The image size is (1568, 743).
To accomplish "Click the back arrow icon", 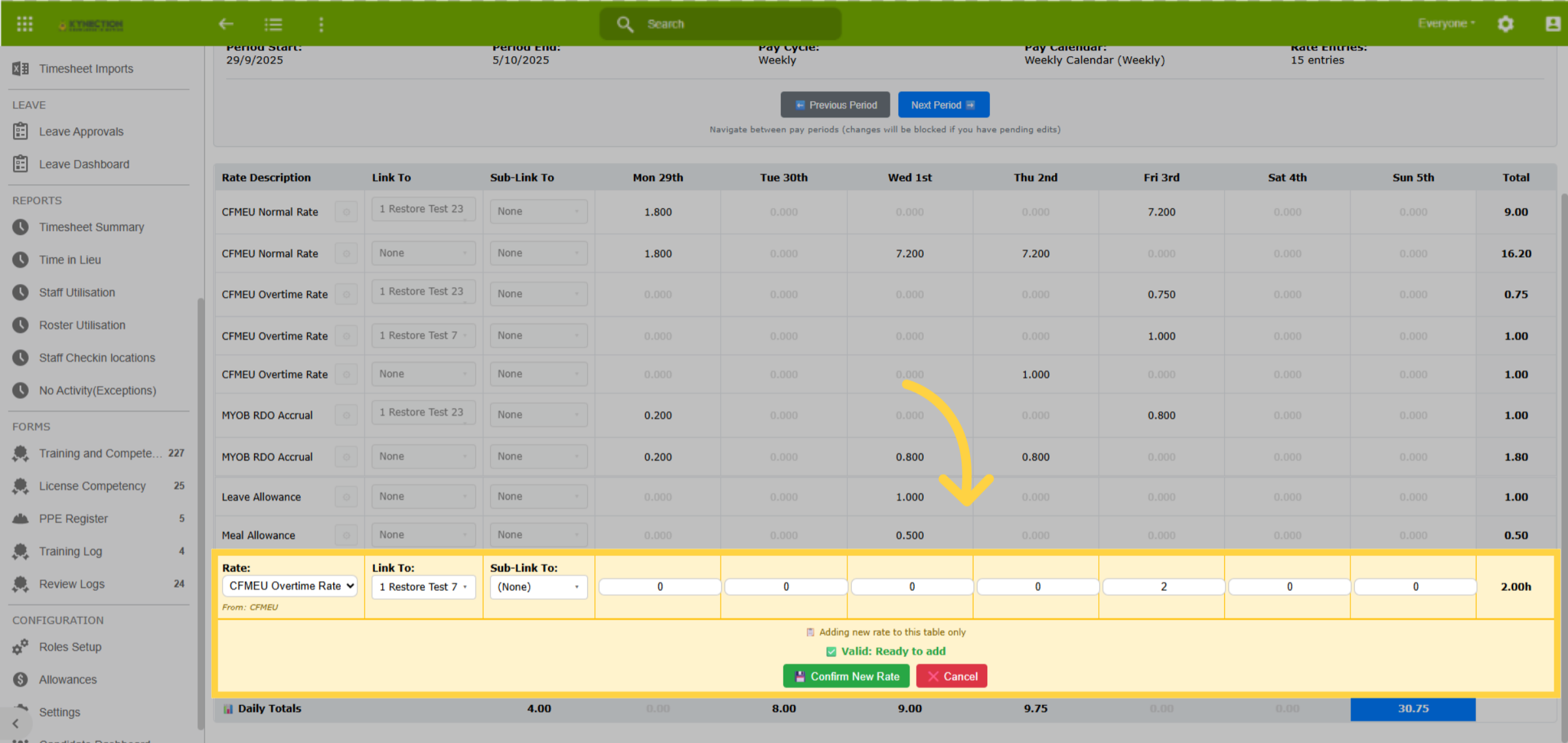I will 226,24.
